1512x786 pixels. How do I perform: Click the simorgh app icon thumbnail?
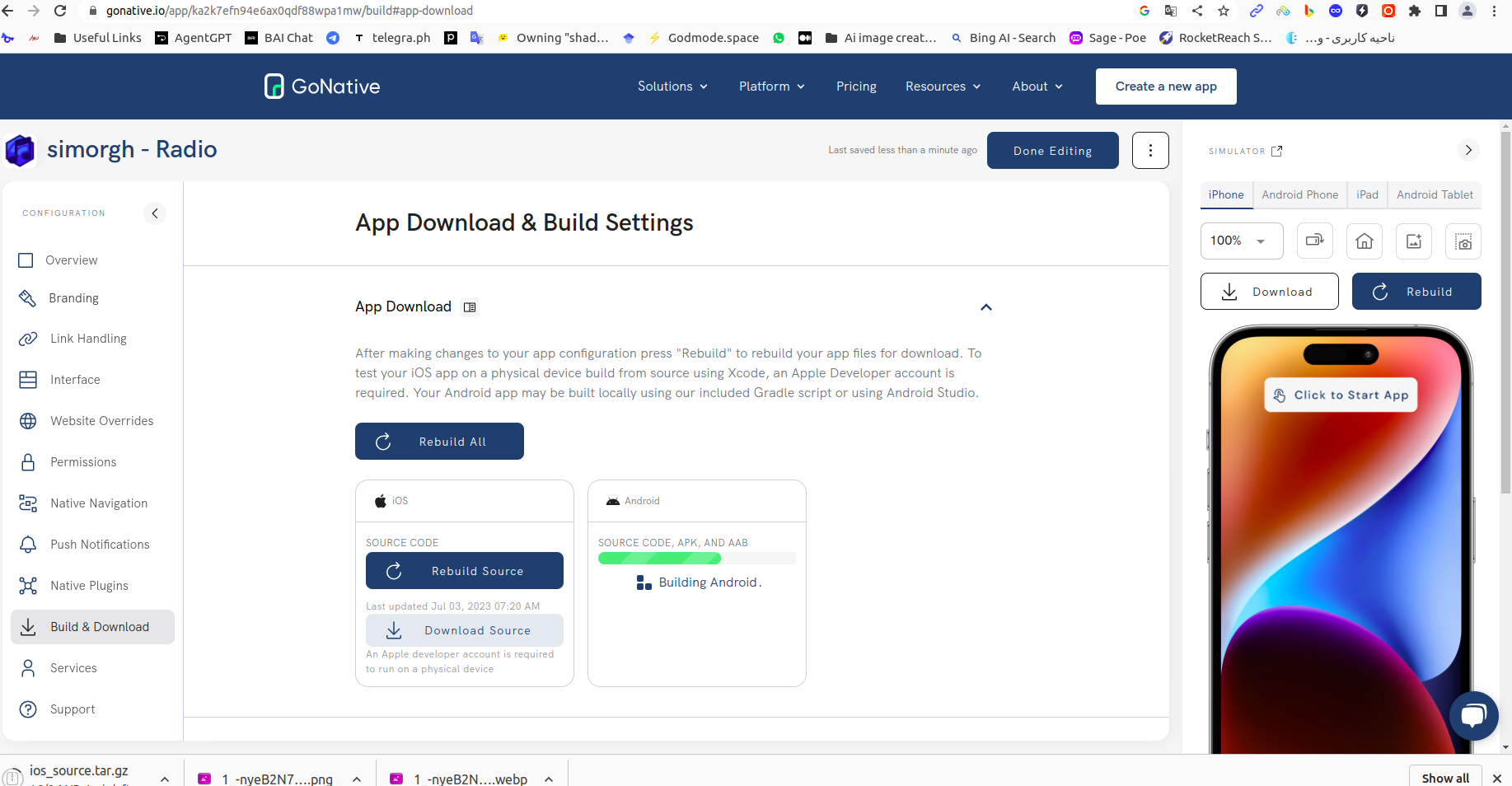tap(20, 150)
